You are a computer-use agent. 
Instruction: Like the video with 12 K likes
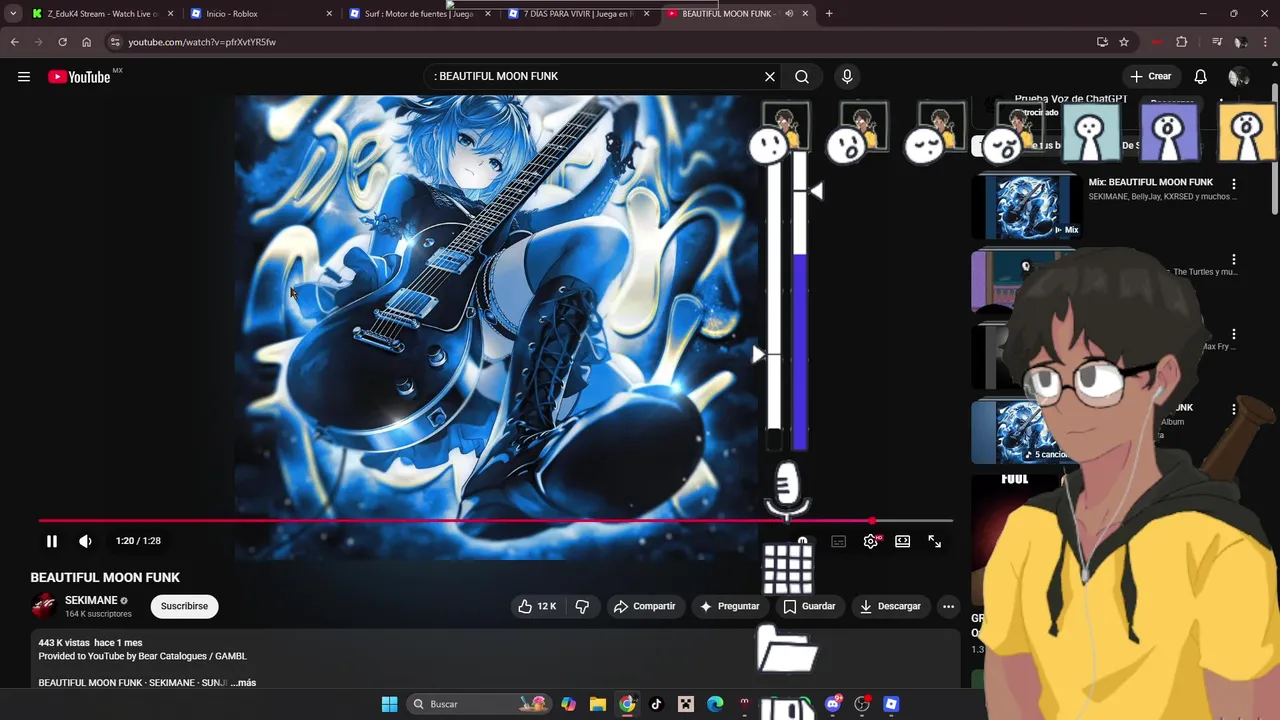(537, 606)
